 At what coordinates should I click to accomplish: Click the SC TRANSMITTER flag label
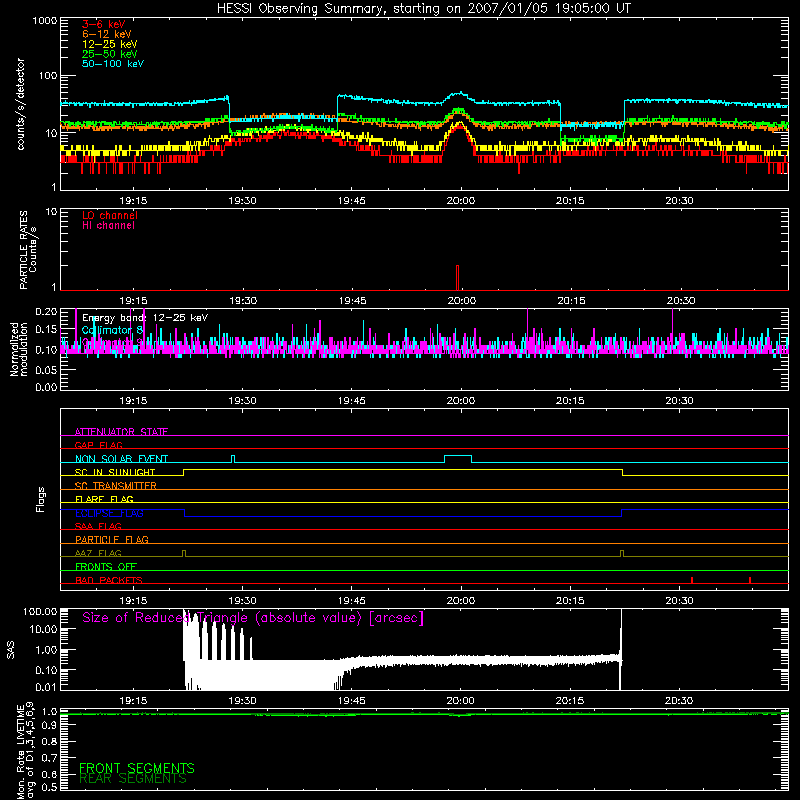(116, 486)
